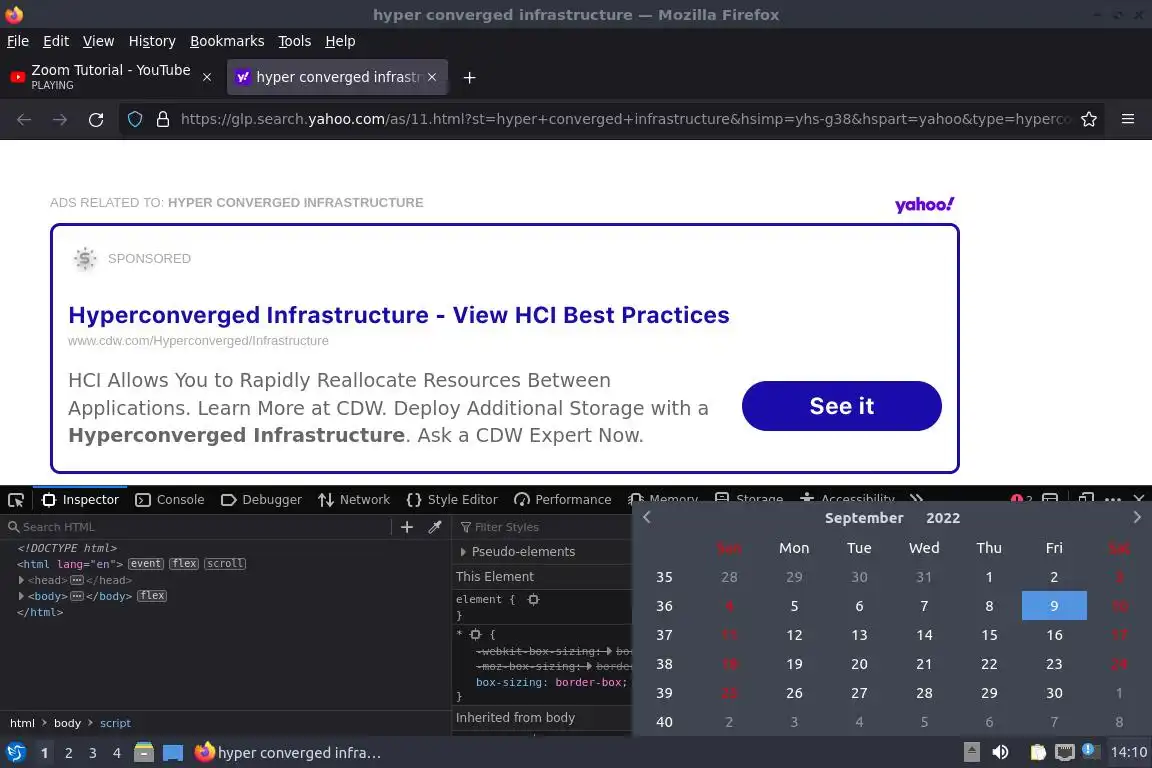This screenshot has height=768, width=1152.
Task: Click the Filter Styles input field
Action: 544,527
